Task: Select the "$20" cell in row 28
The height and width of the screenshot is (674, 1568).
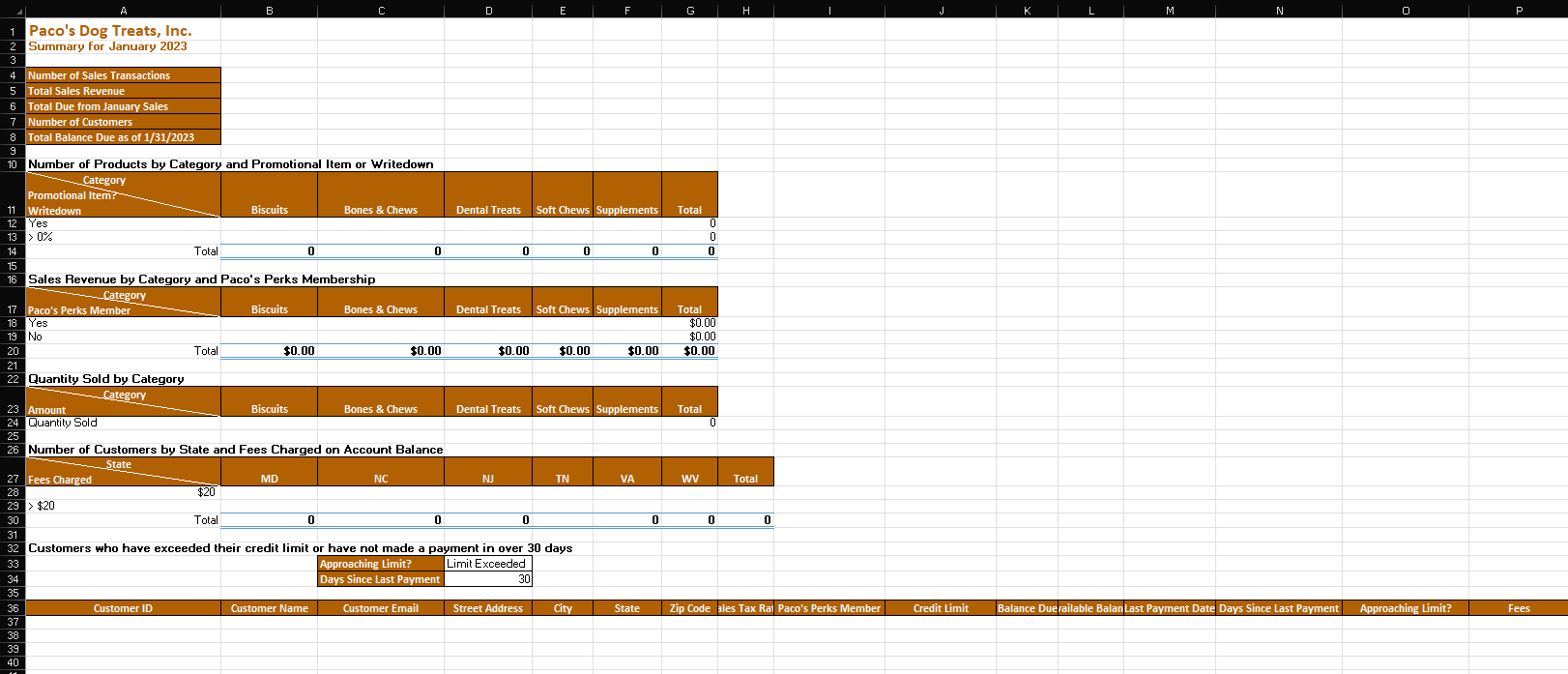Action: (x=123, y=492)
